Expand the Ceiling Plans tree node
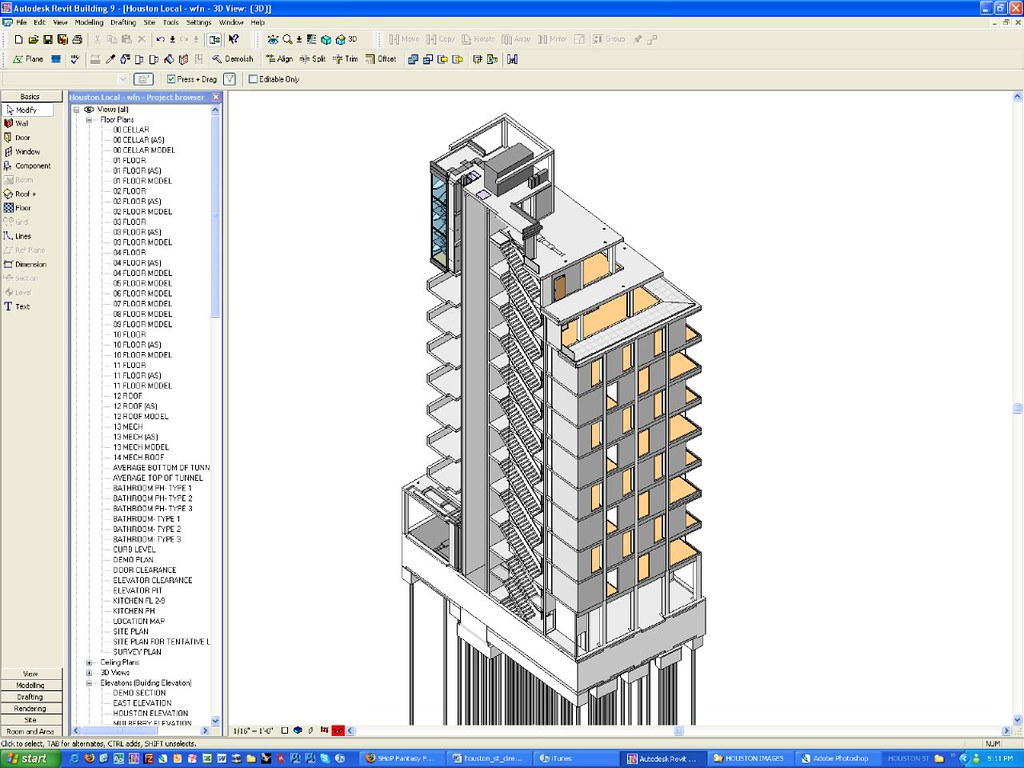This screenshot has height=768, width=1024. (x=89, y=662)
